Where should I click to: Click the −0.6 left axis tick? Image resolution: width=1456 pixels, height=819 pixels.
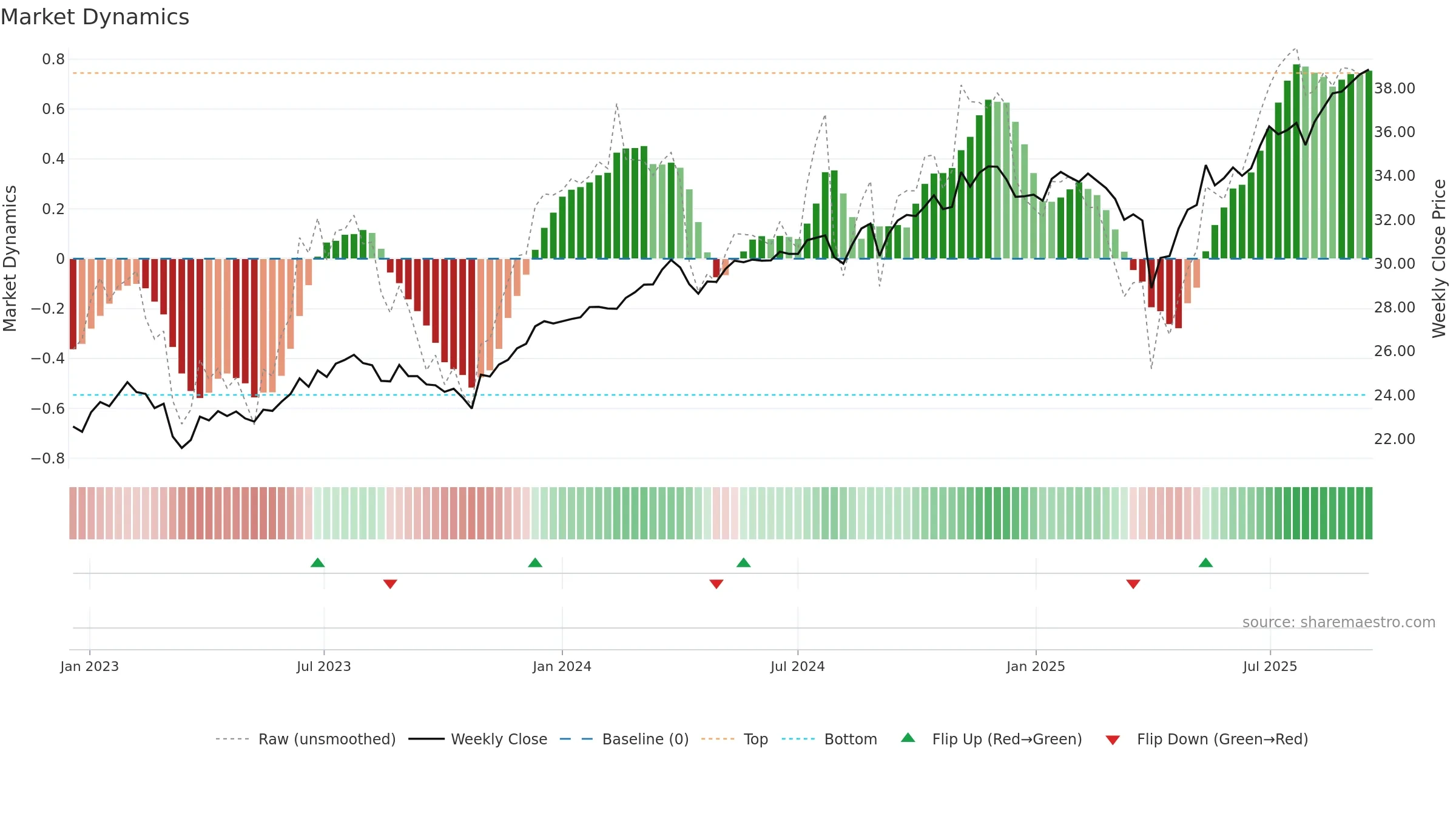click(48, 409)
